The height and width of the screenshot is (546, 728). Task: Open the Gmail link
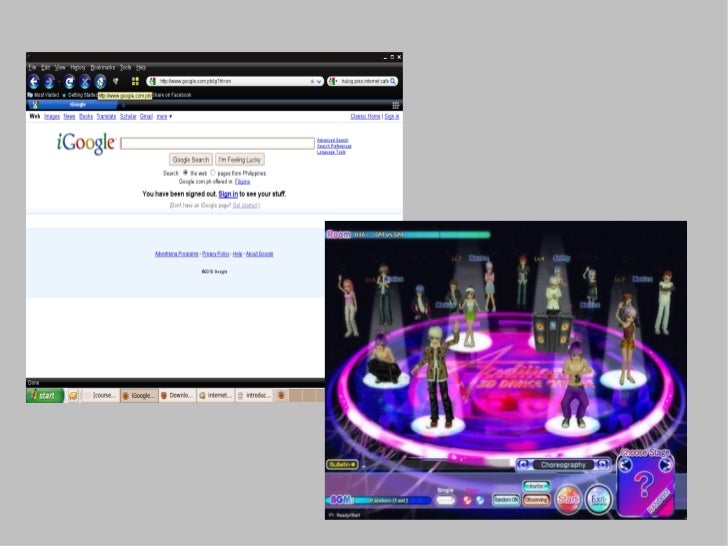click(146, 117)
